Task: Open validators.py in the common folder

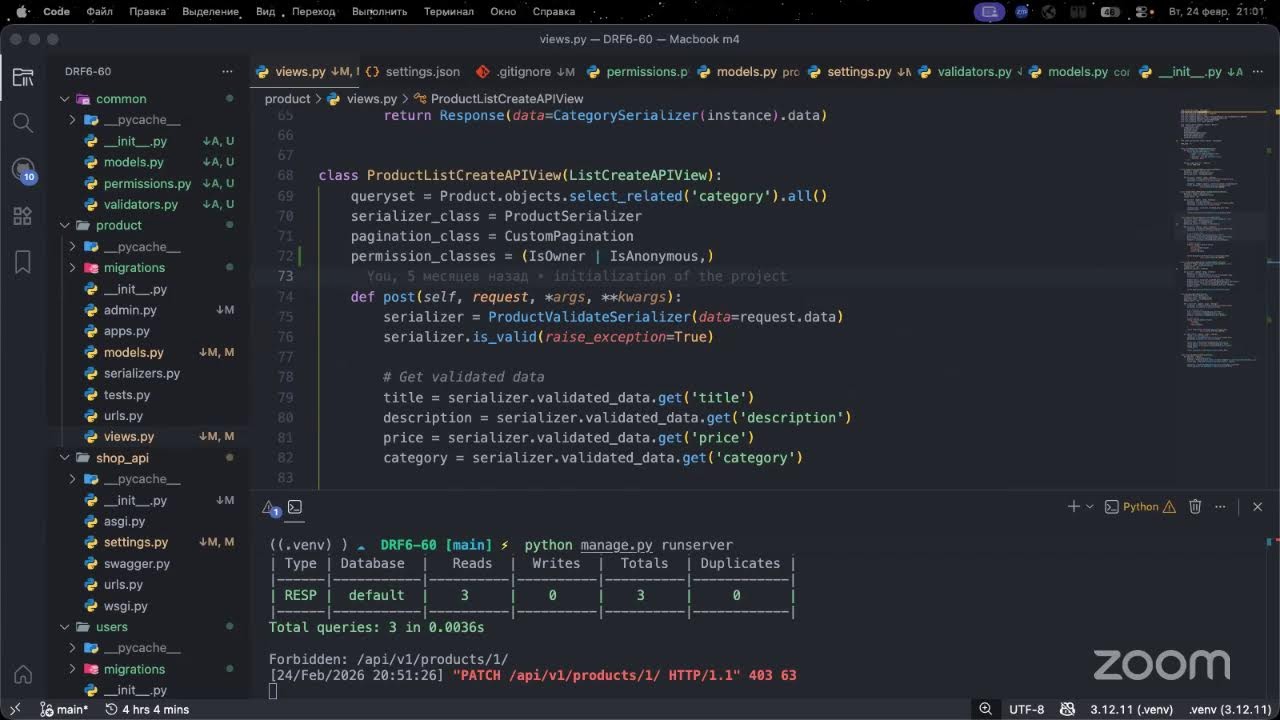Action: 141,205
